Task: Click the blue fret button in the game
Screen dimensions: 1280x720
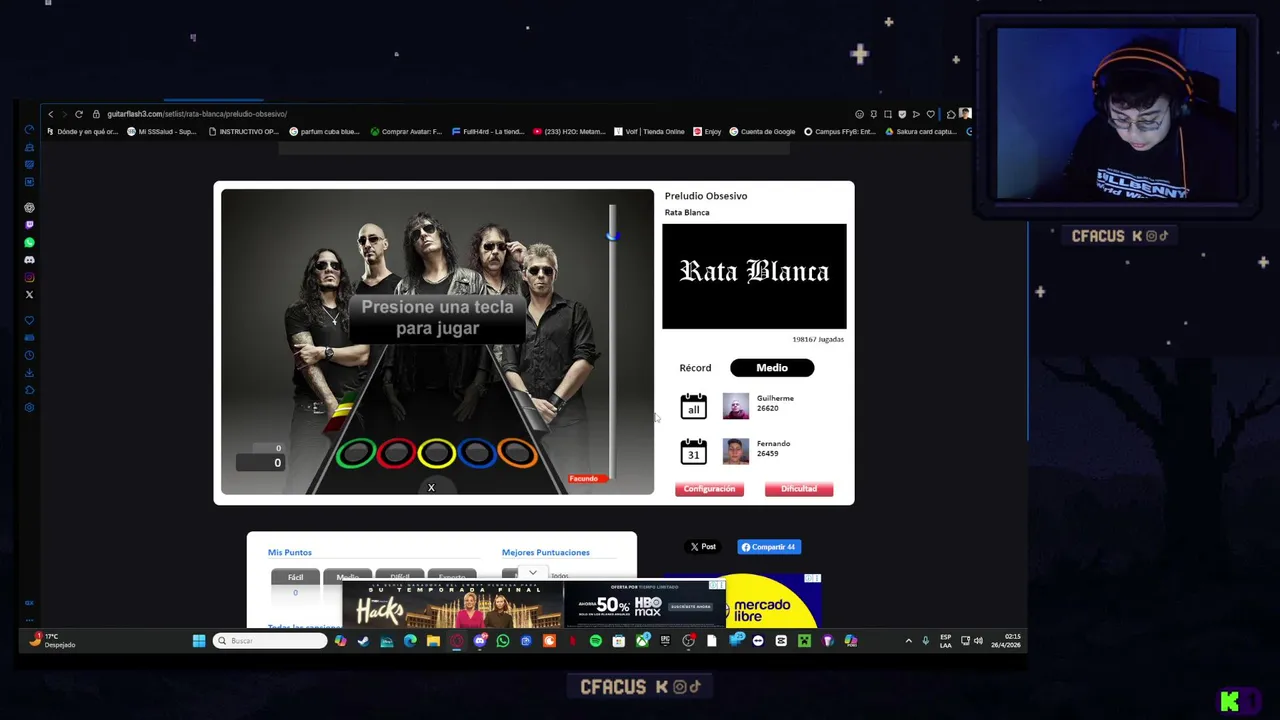Action: click(477, 454)
